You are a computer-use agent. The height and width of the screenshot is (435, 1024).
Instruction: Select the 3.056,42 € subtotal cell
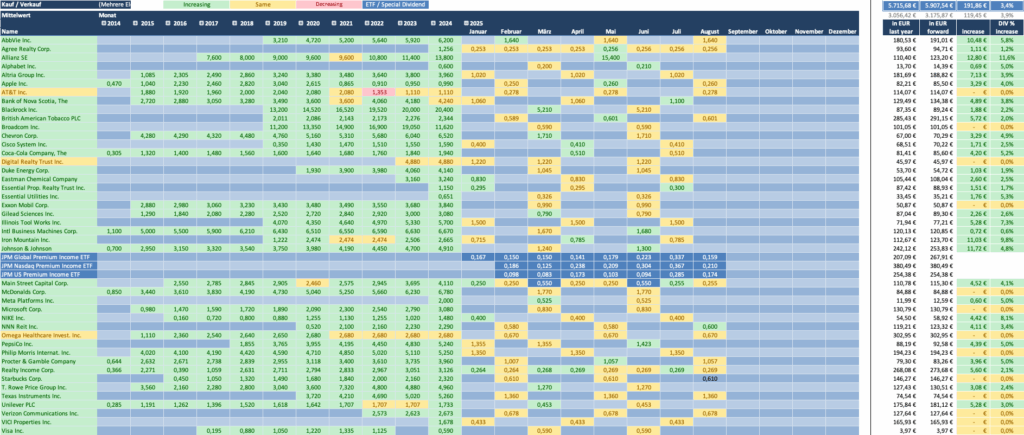pos(899,14)
